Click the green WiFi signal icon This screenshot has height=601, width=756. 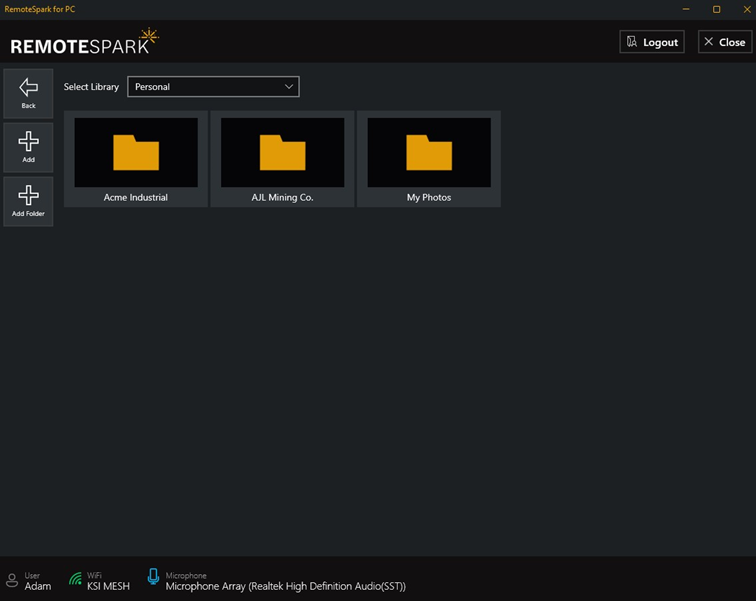pyautogui.click(x=76, y=579)
